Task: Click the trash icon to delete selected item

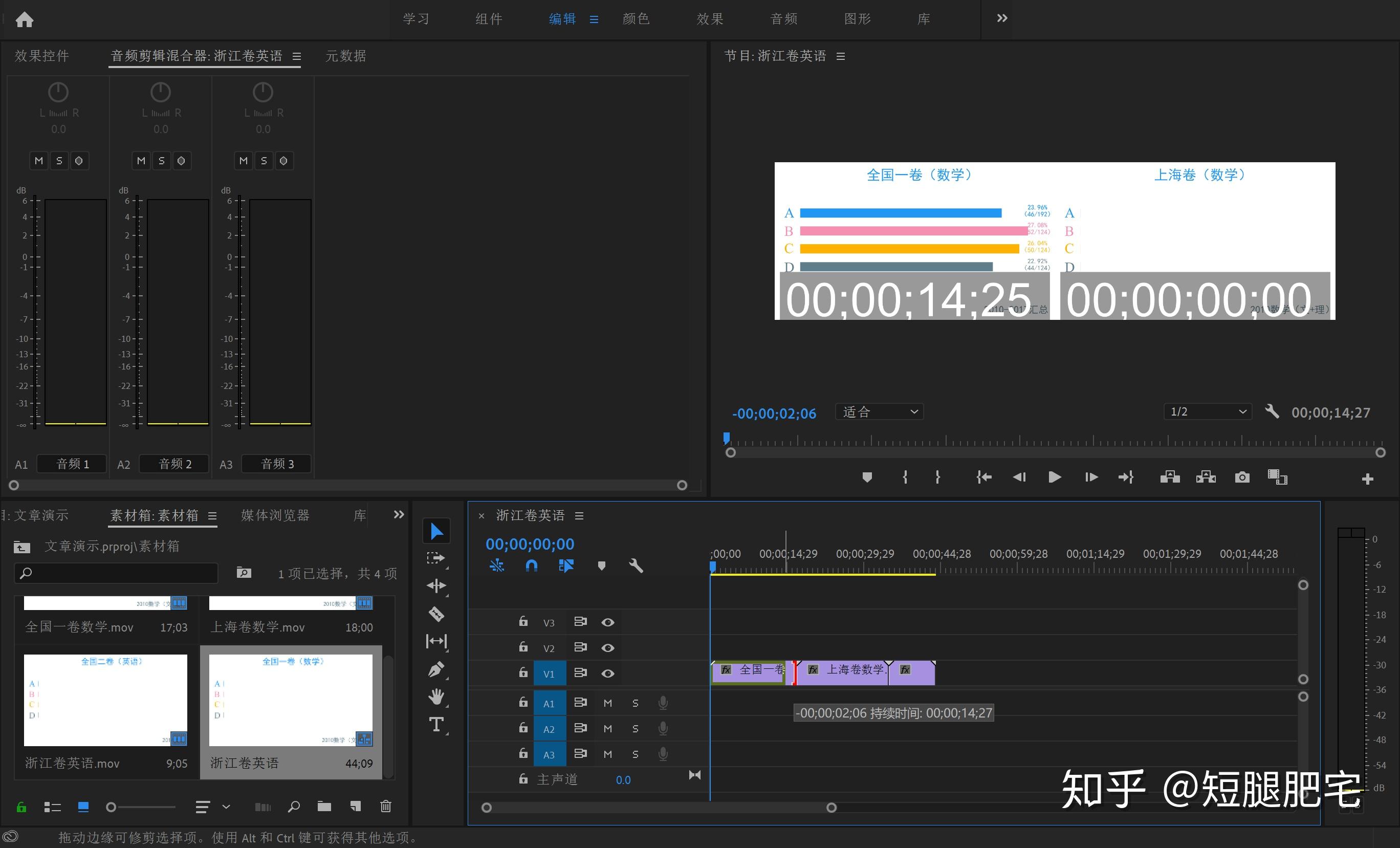Action: click(386, 807)
